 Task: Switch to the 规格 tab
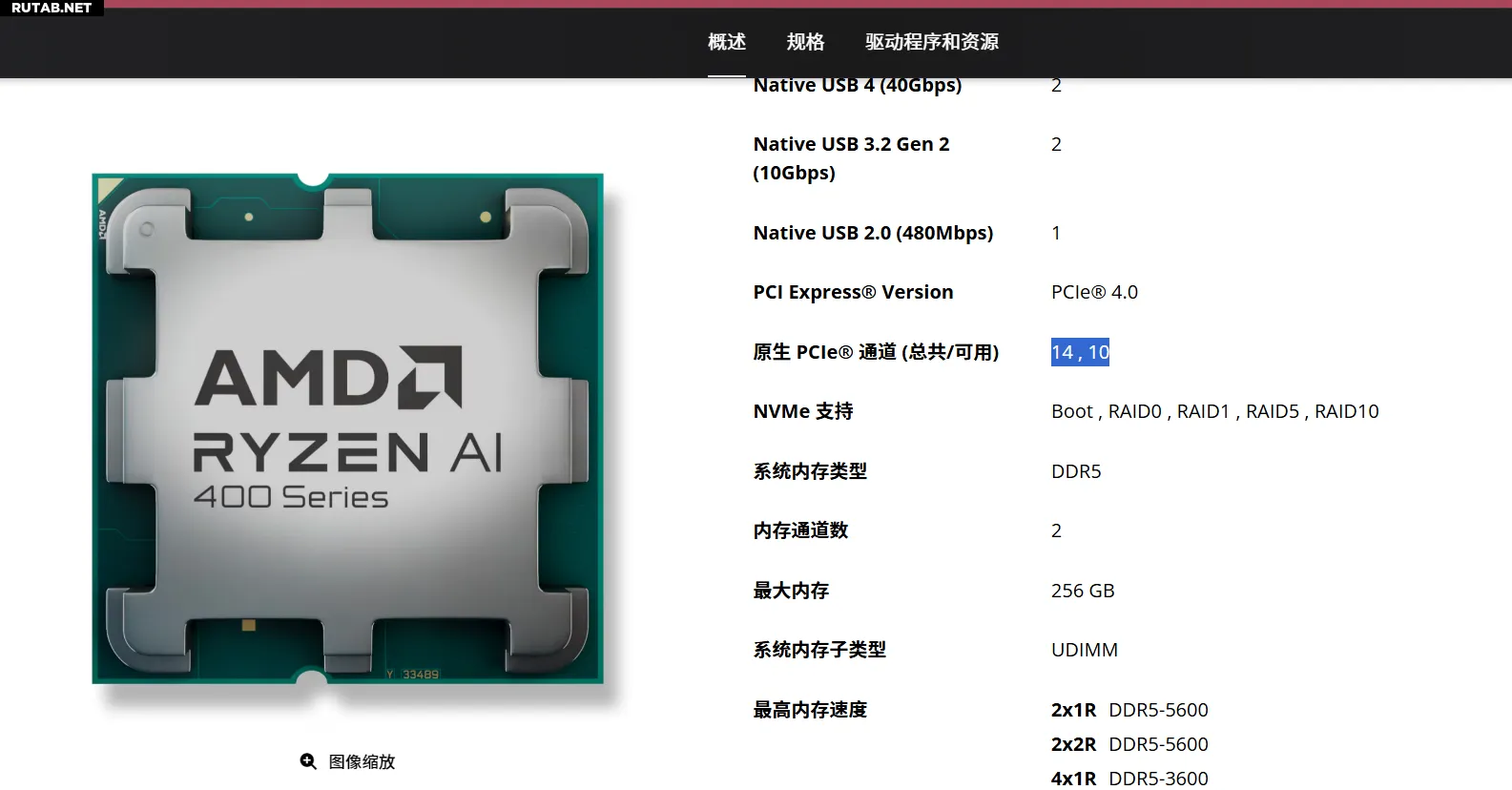(x=805, y=42)
